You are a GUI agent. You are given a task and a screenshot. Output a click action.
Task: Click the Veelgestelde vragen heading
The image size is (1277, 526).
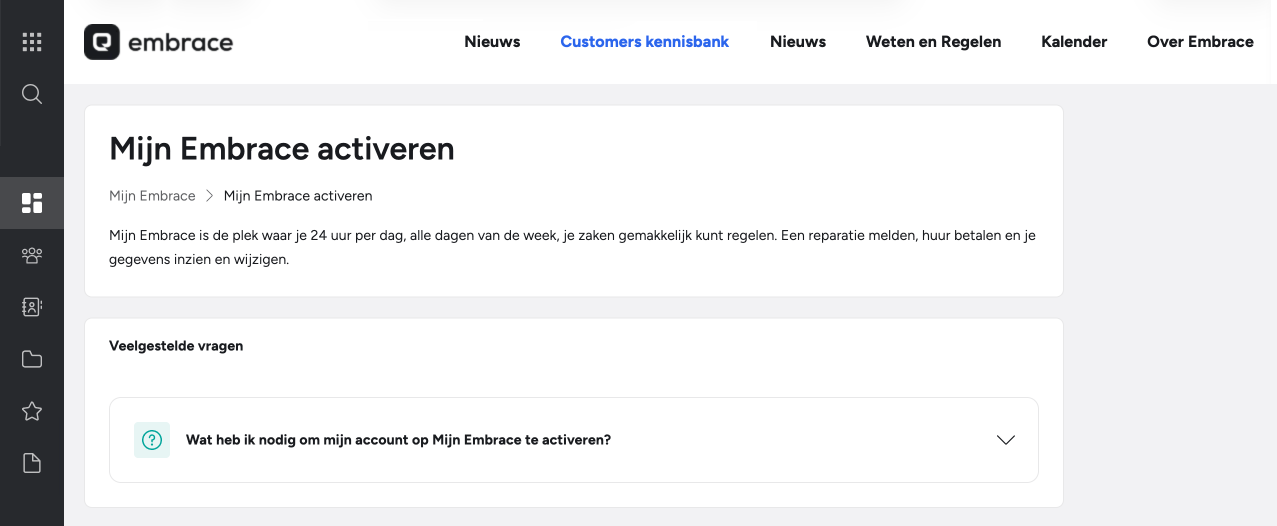(176, 346)
